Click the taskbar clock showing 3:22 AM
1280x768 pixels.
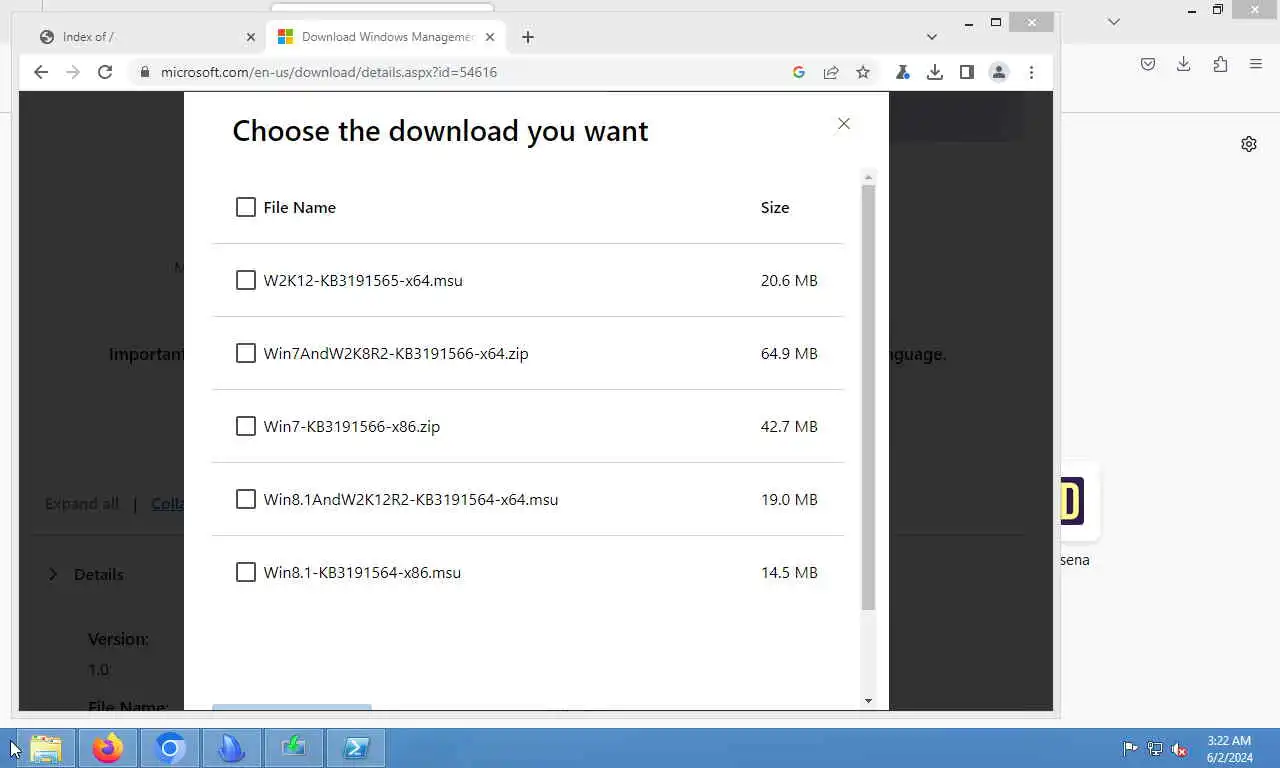coord(1229,748)
